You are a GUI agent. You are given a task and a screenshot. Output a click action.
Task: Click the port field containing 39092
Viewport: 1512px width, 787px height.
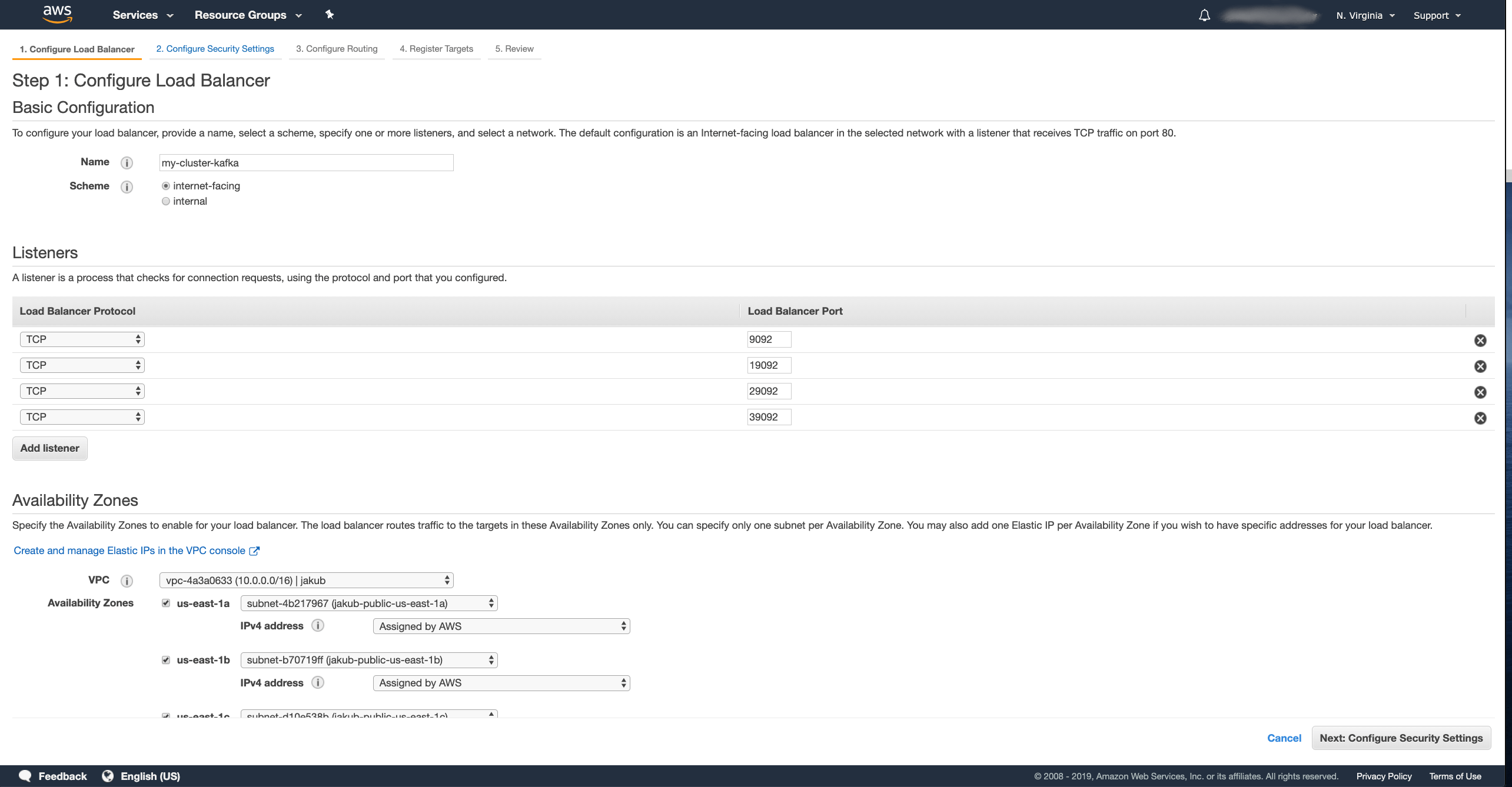pyautogui.click(x=769, y=417)
